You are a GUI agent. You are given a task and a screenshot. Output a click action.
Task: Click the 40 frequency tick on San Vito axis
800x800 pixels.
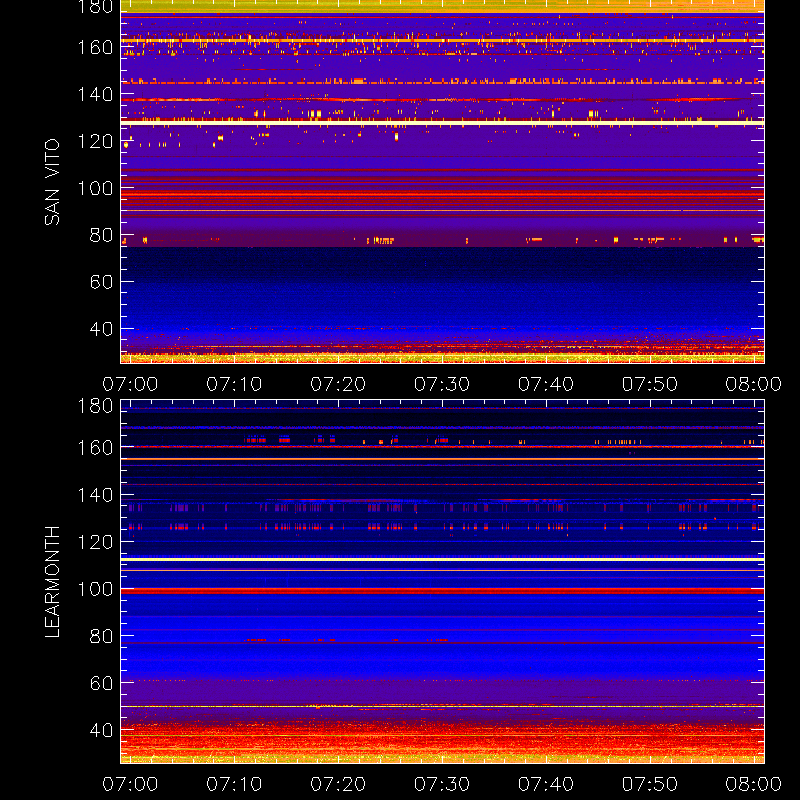(x=101, y=329)
